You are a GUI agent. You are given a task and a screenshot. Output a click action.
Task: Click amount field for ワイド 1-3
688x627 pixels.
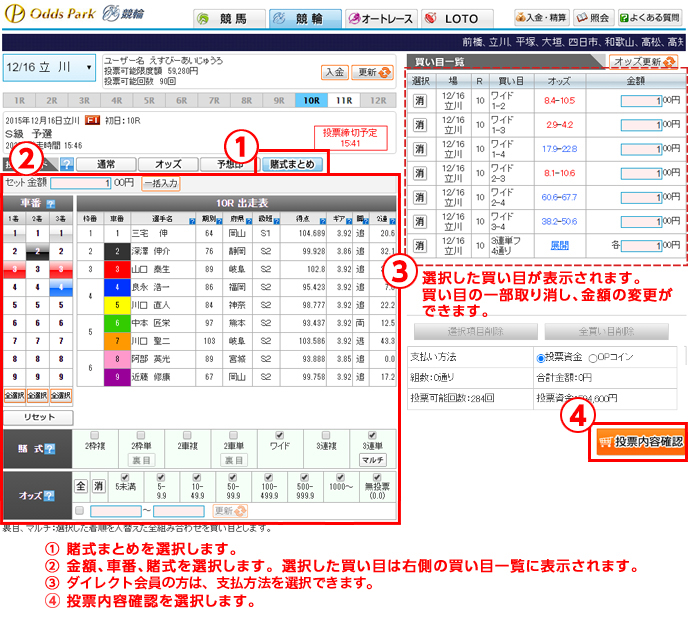tap(641, 125)
